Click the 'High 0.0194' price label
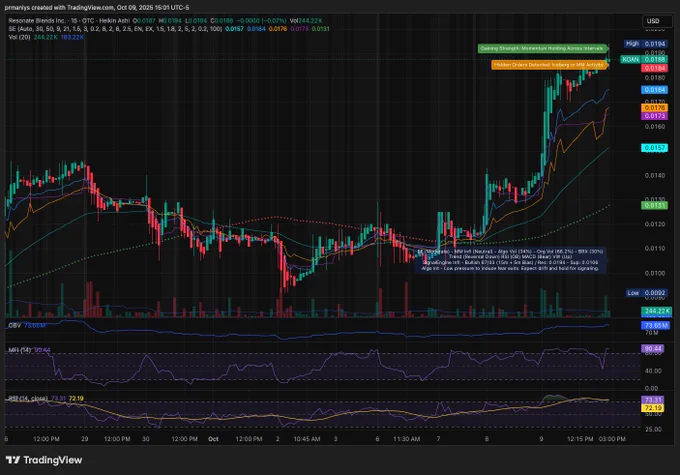The width and height of the screenshot is (680, 475). (646, 44)
